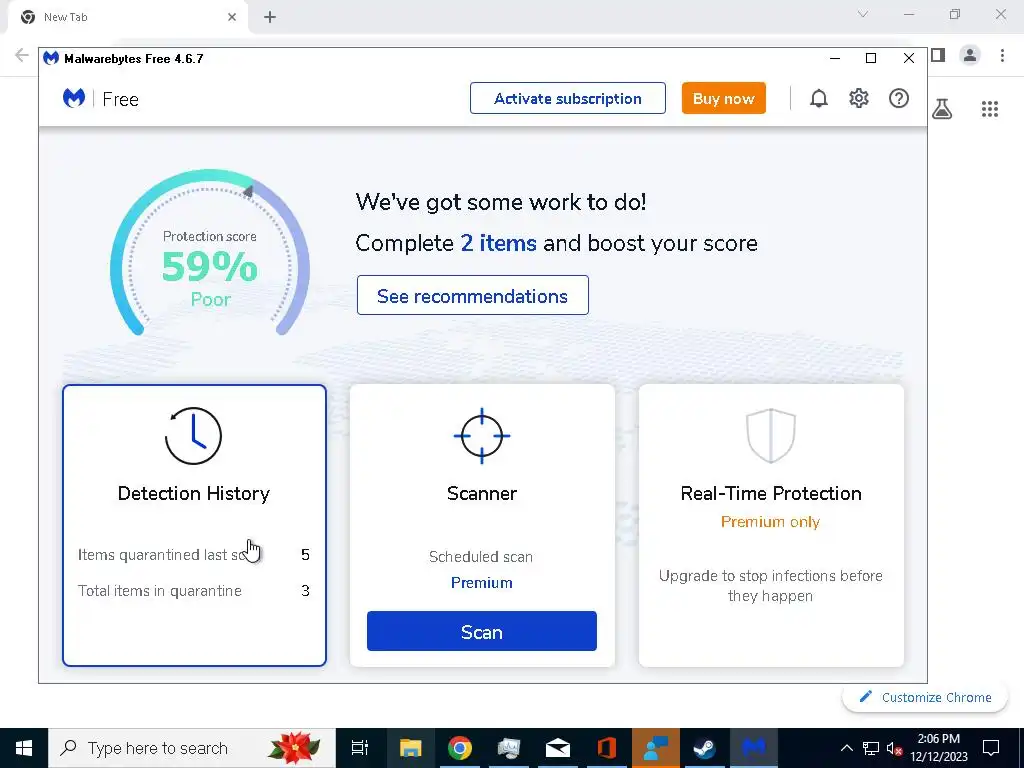
Task: Open the Windows notification center
Action: 991,748
